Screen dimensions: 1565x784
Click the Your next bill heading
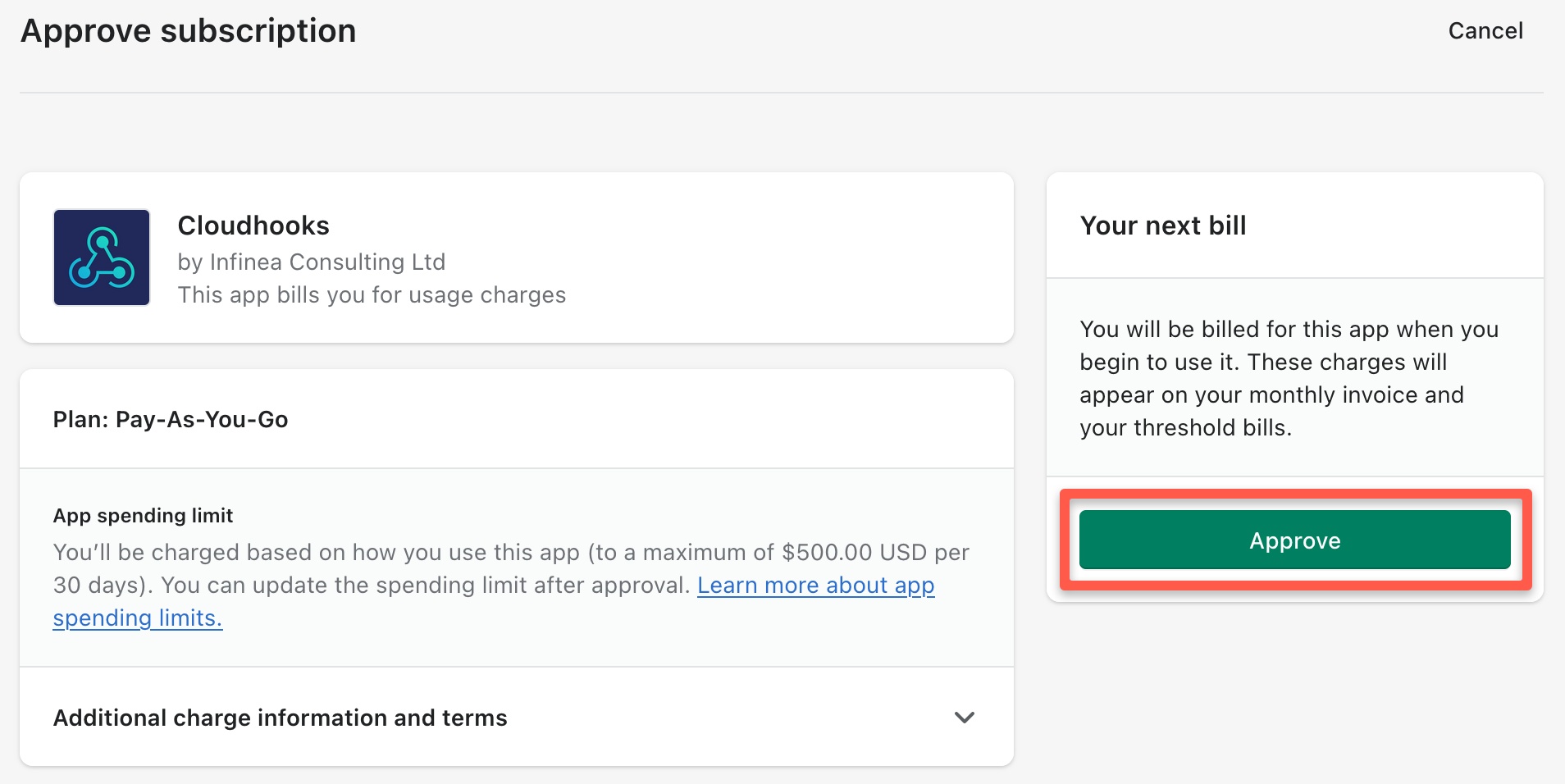pyautogui.click(x=1162, y=226)
